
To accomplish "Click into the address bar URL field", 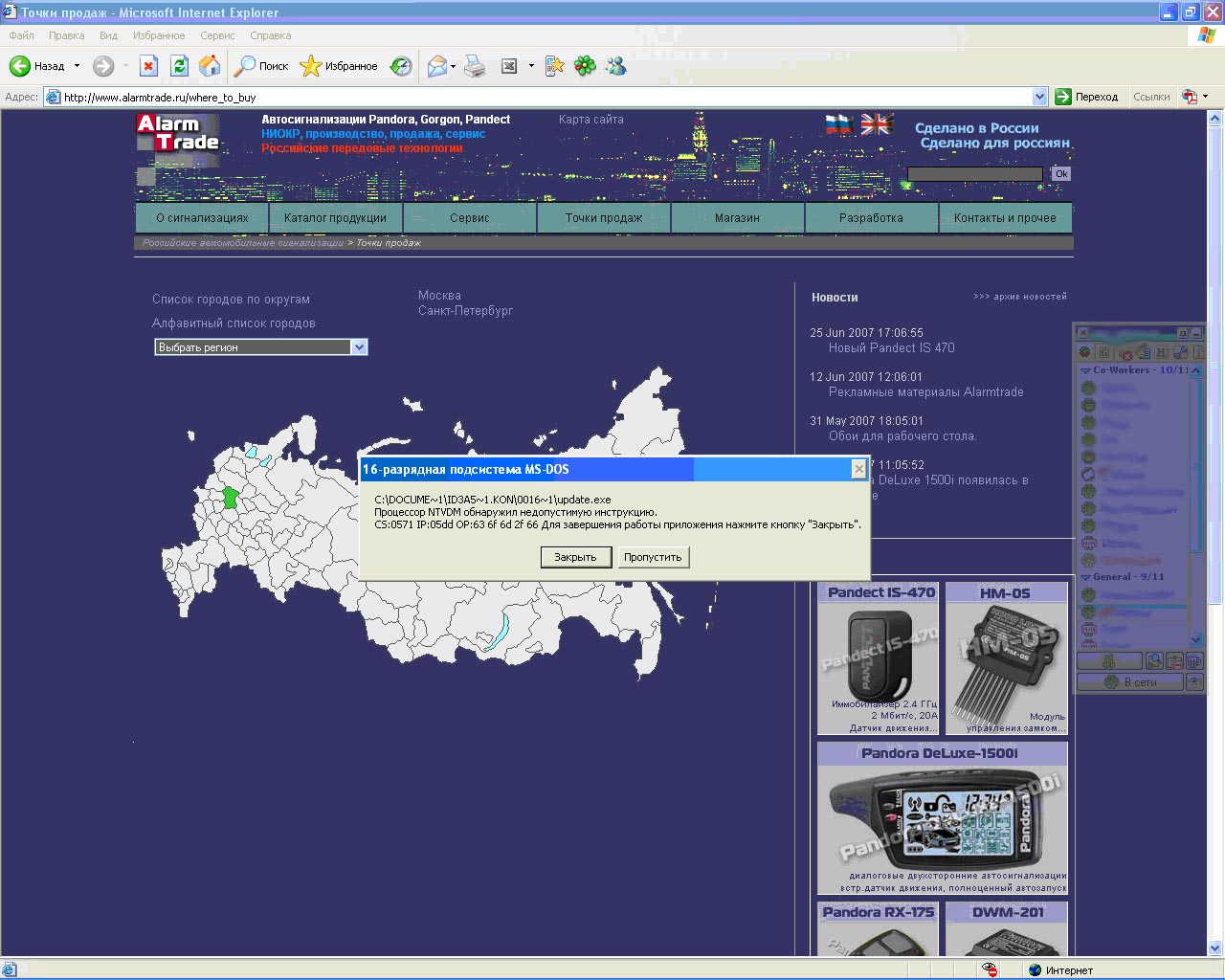I will pos(546,97).
